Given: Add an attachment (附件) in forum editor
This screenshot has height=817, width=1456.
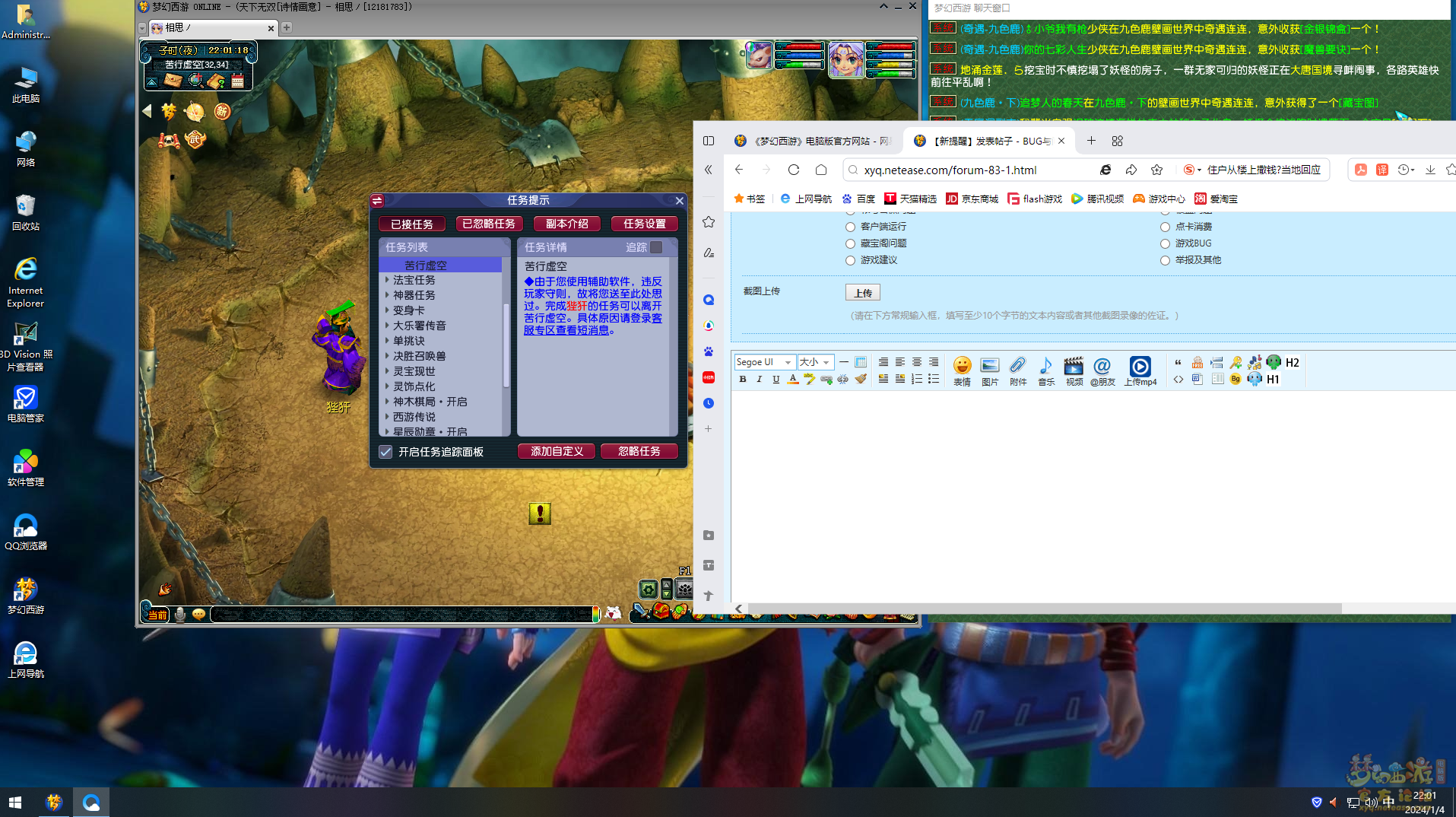Looking at the screenshot, I should 1018,370.
